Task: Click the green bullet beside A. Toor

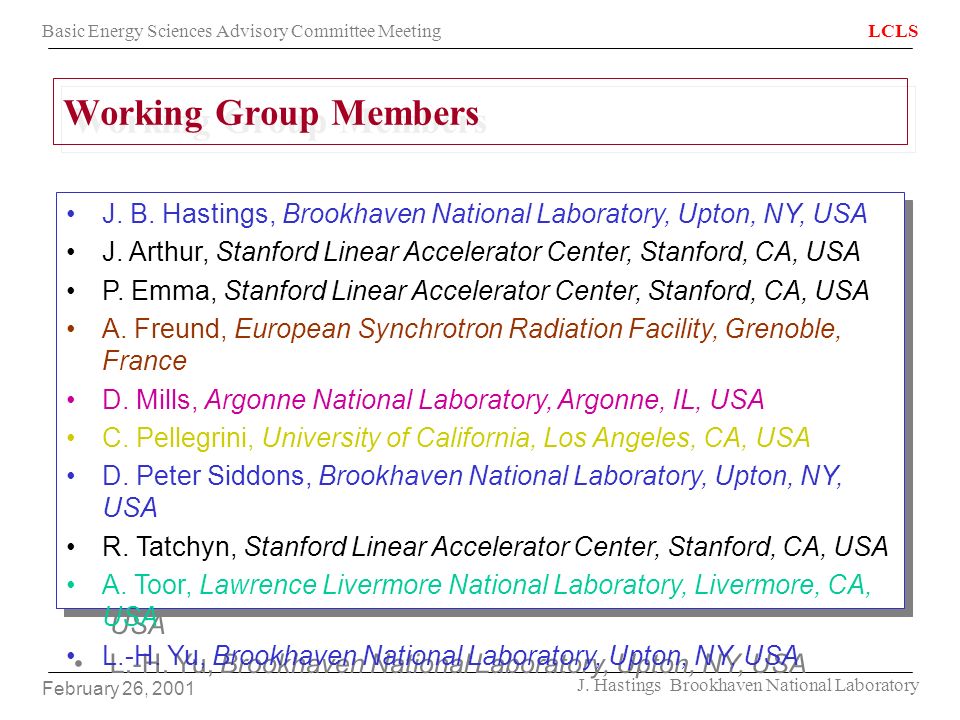Action: pyautogui.click(x=71, y=585)
